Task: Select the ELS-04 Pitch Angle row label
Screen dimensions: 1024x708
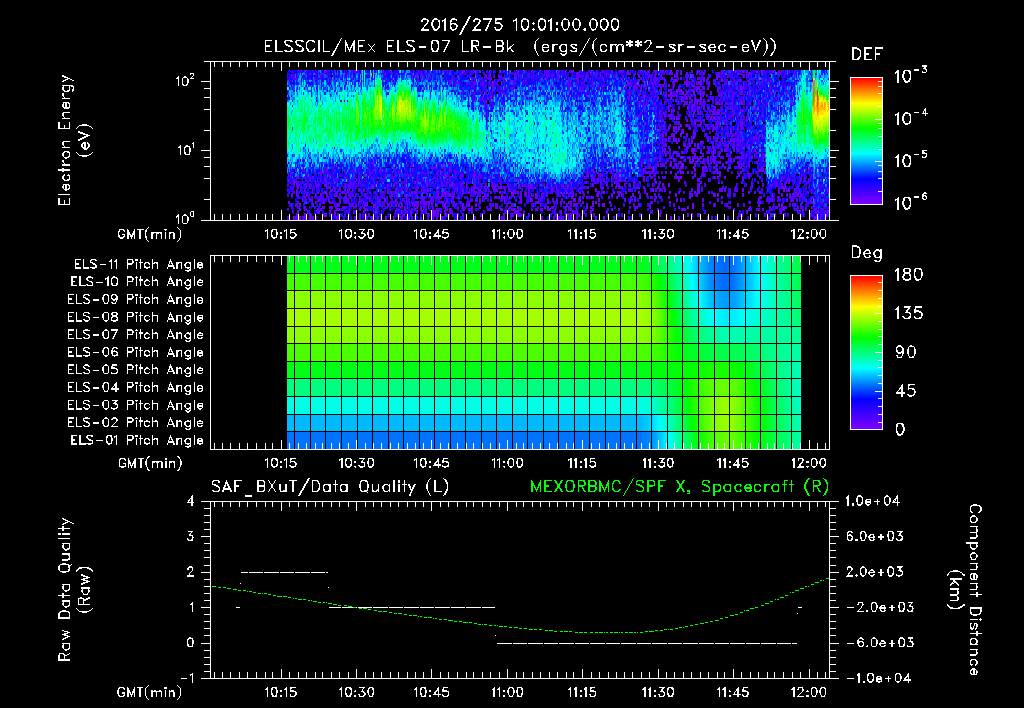Action: point(136,387)
